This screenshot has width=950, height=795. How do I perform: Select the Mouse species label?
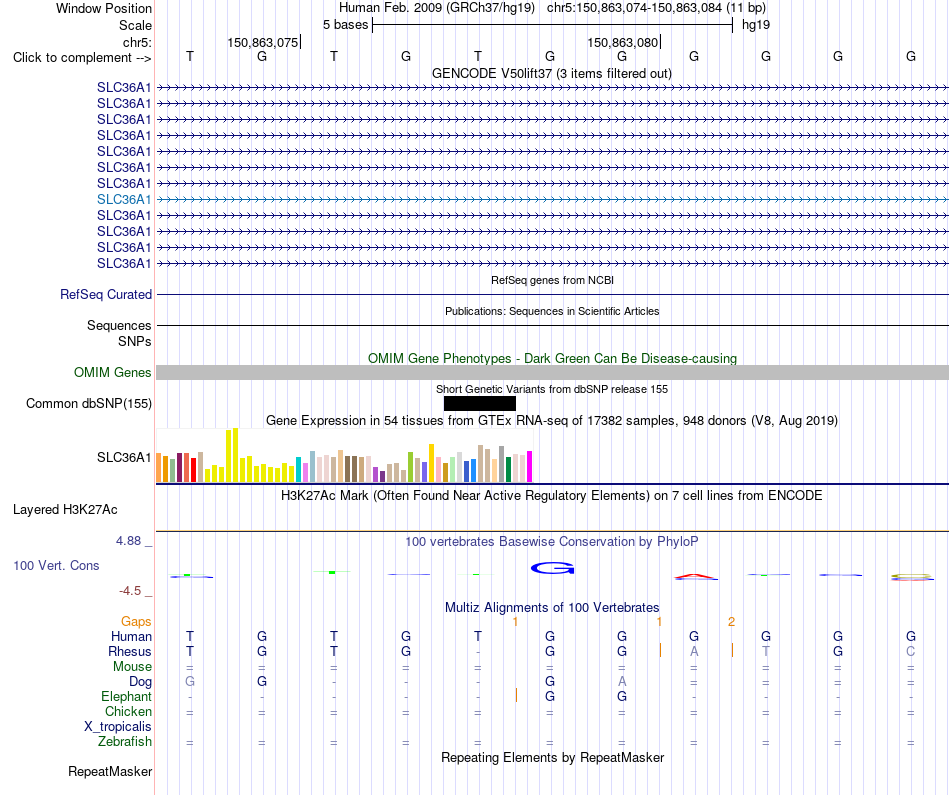pos(132,667)
